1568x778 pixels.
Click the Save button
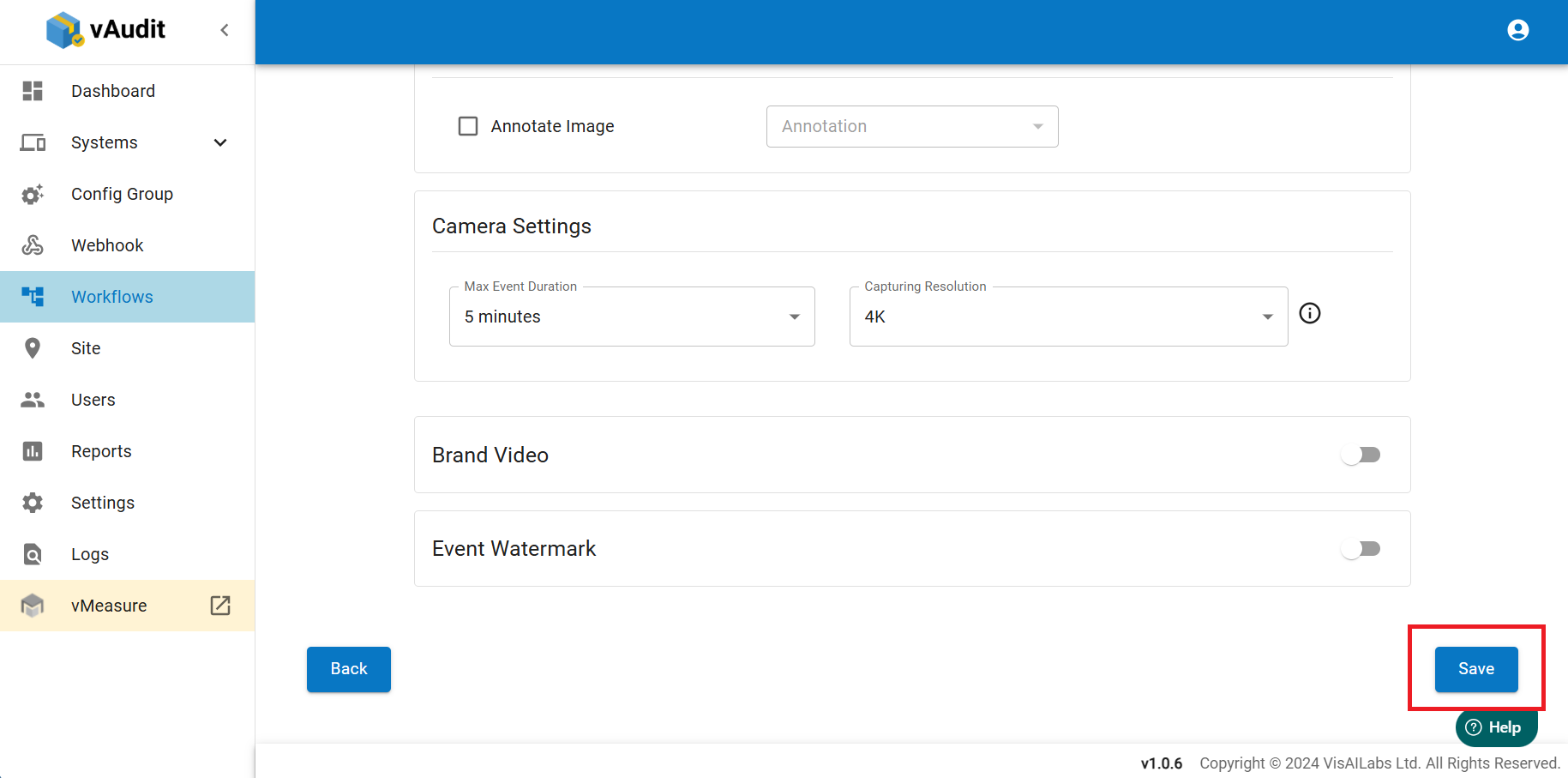pos(1476,669)
